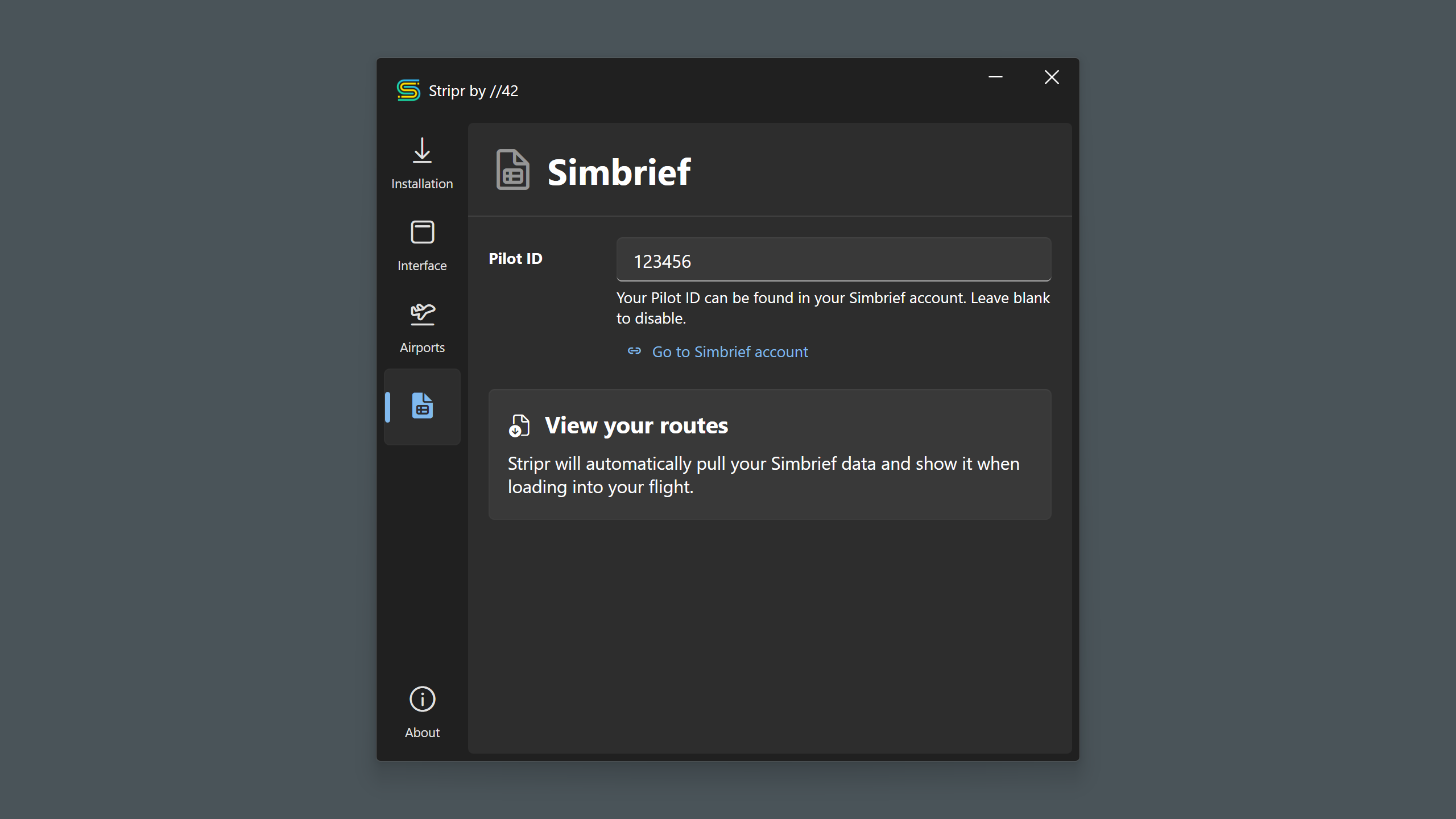Open the About tab label

click(422, 733)
